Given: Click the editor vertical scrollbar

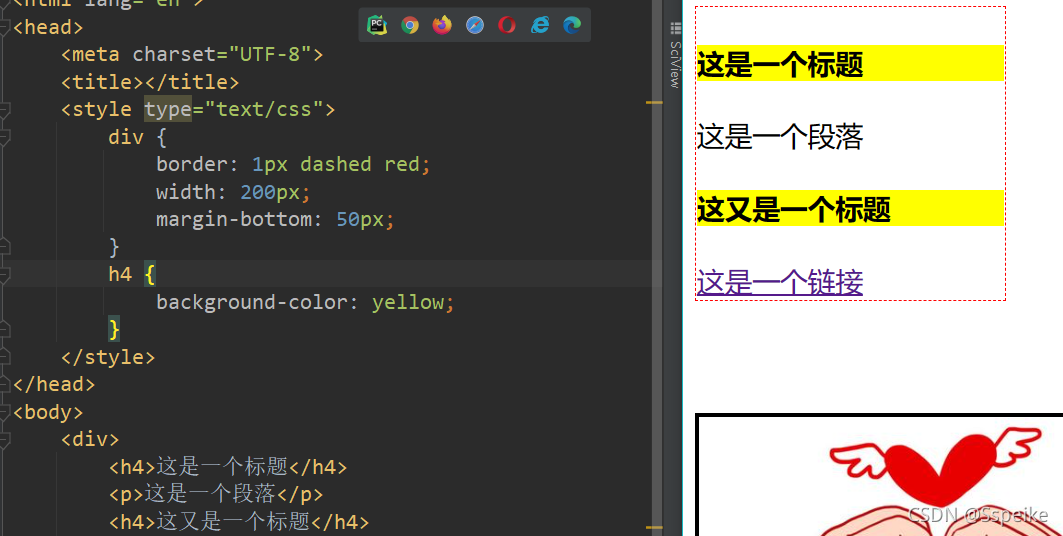Looking at the screenshot, I should tap(657, 268).
